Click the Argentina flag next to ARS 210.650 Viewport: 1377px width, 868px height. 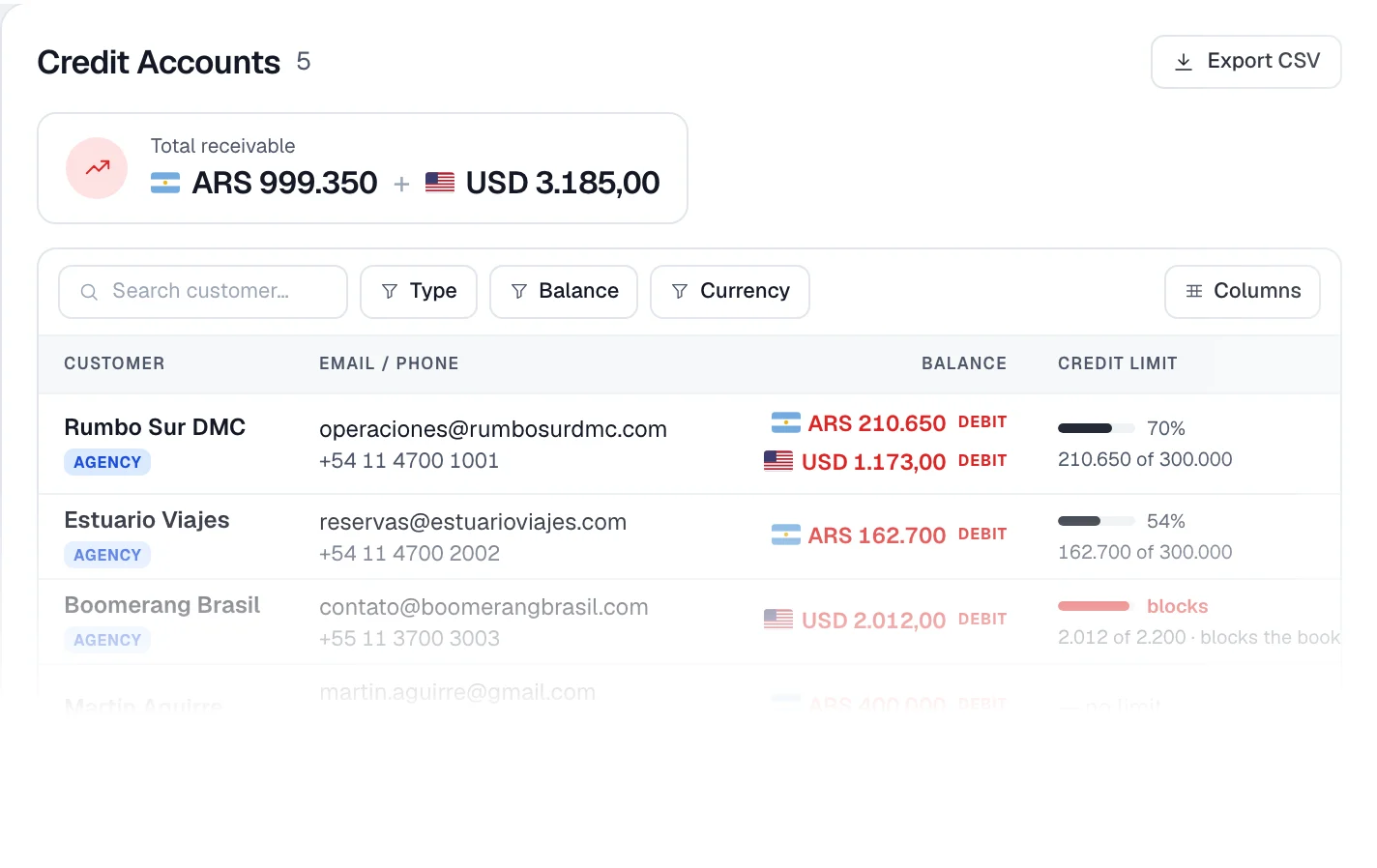pos(786,422)
